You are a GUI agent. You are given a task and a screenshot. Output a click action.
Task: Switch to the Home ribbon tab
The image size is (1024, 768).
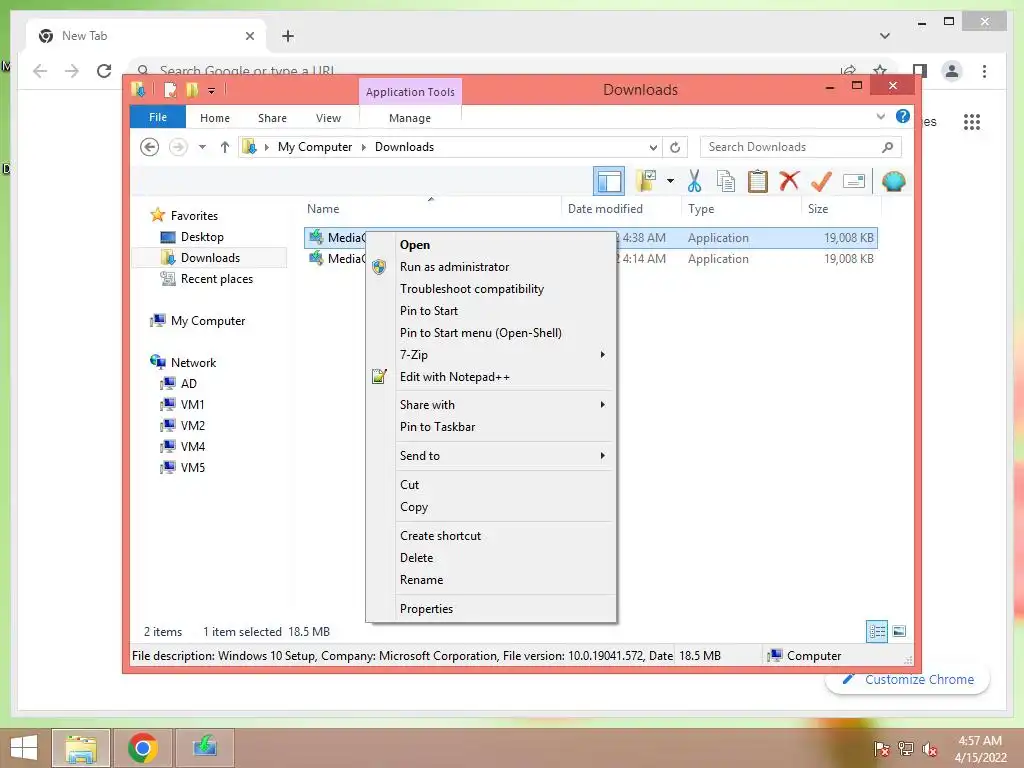[215, 118]
